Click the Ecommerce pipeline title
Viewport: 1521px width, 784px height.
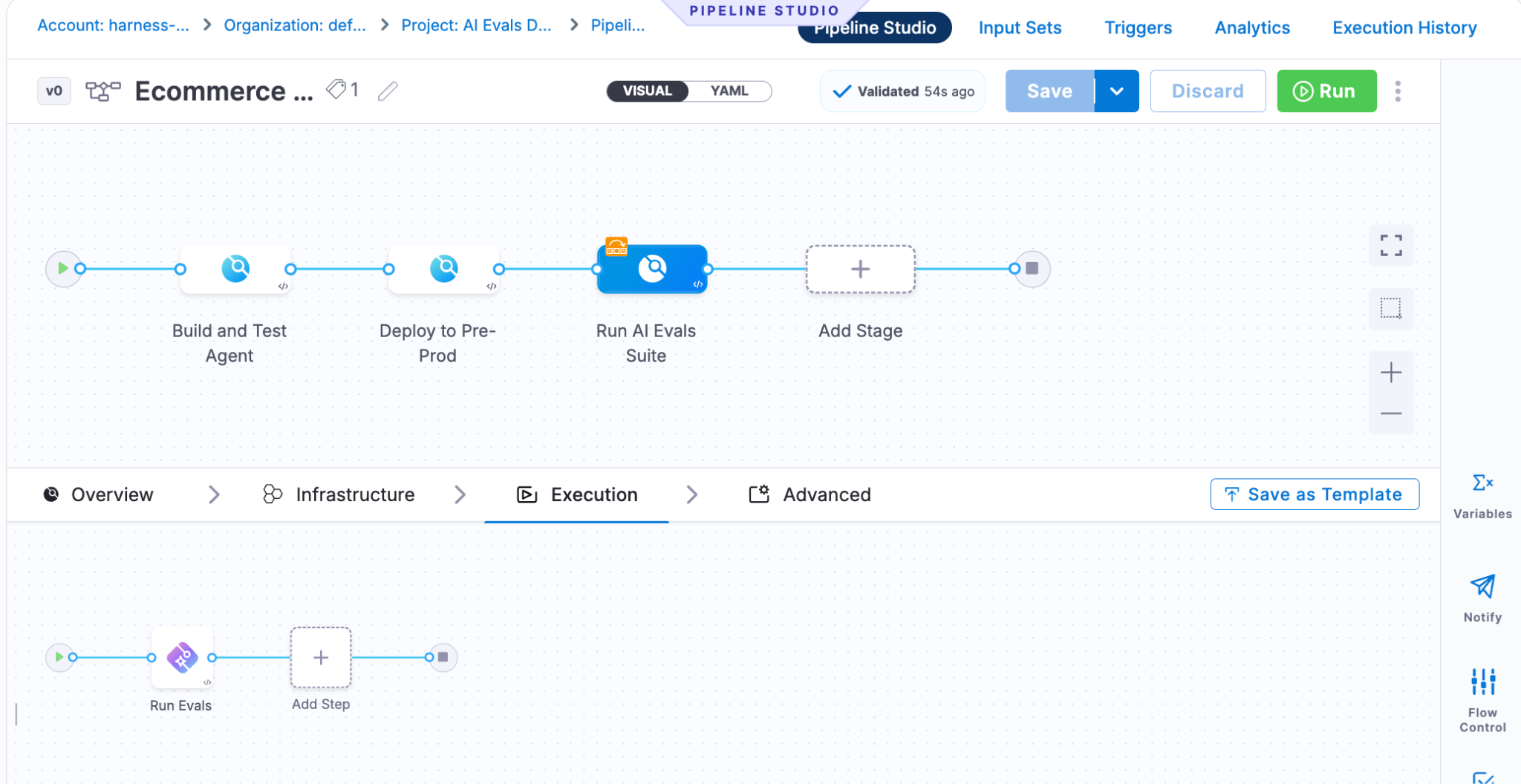click(224, 91)
